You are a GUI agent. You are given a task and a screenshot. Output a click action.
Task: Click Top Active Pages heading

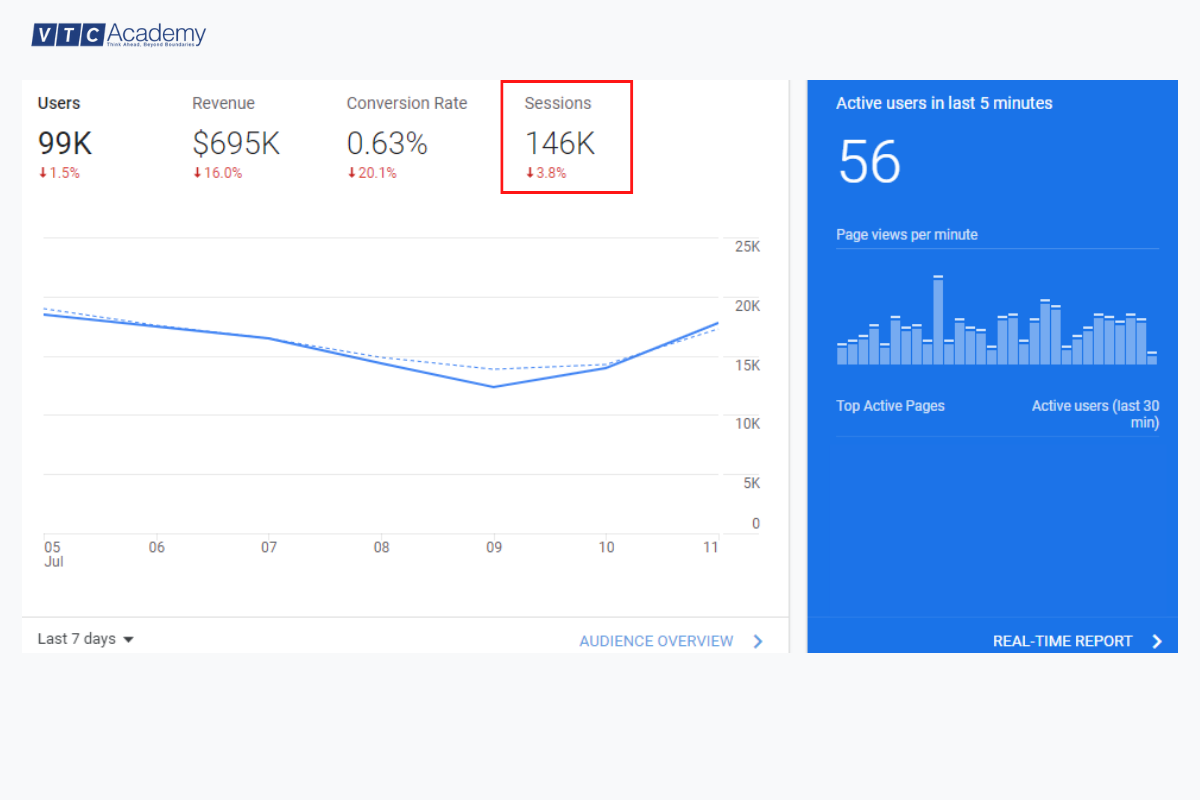coord(890,405)
